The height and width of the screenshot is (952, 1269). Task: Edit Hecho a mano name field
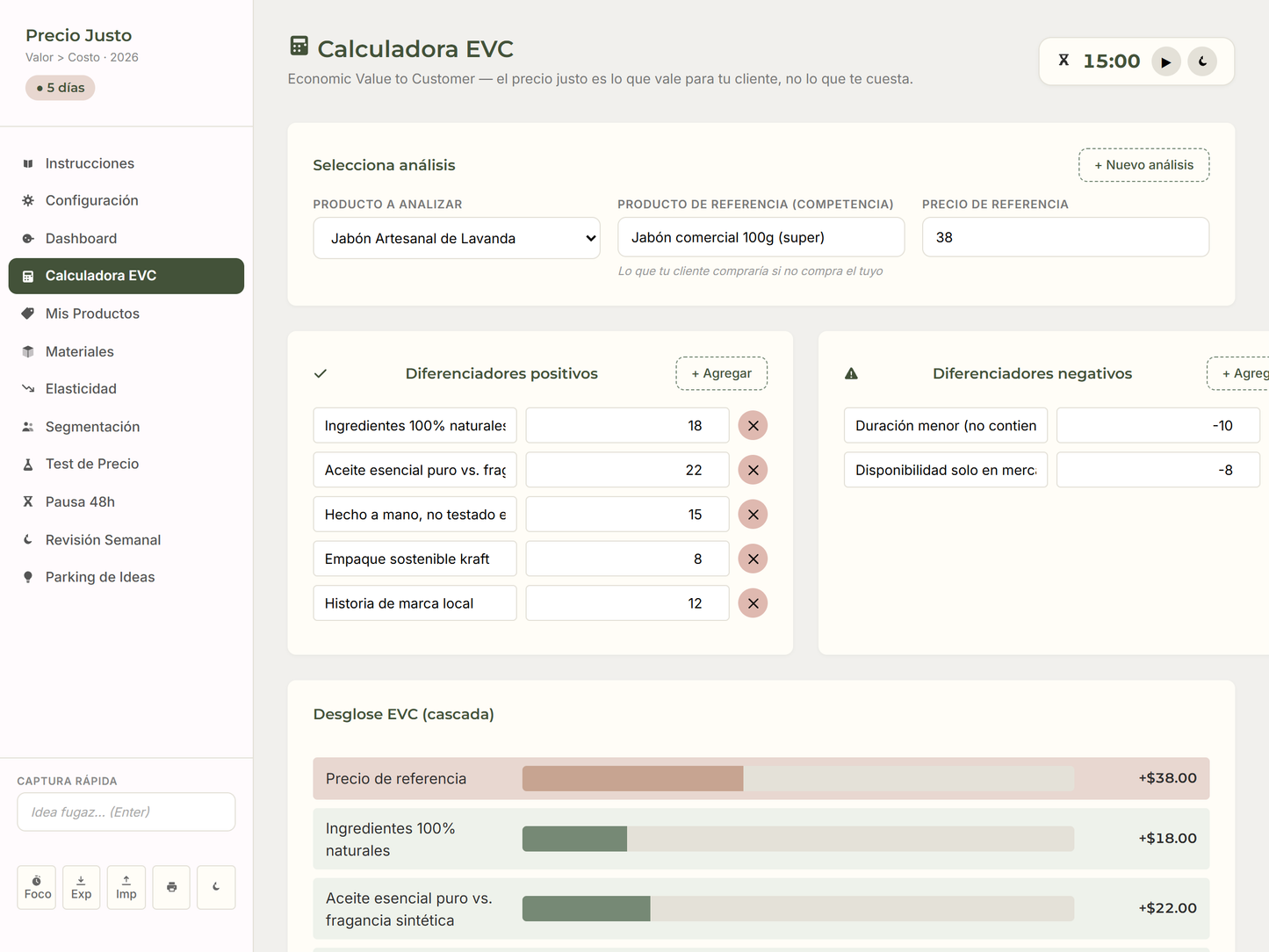click(415, 514)
